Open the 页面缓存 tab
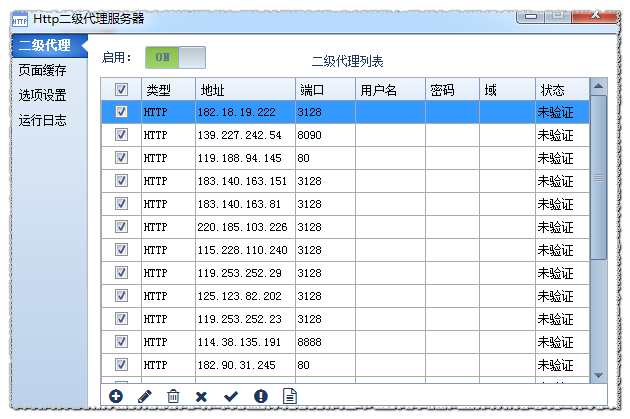The width and height of the screenshot is (630, 419). [43, 70]
